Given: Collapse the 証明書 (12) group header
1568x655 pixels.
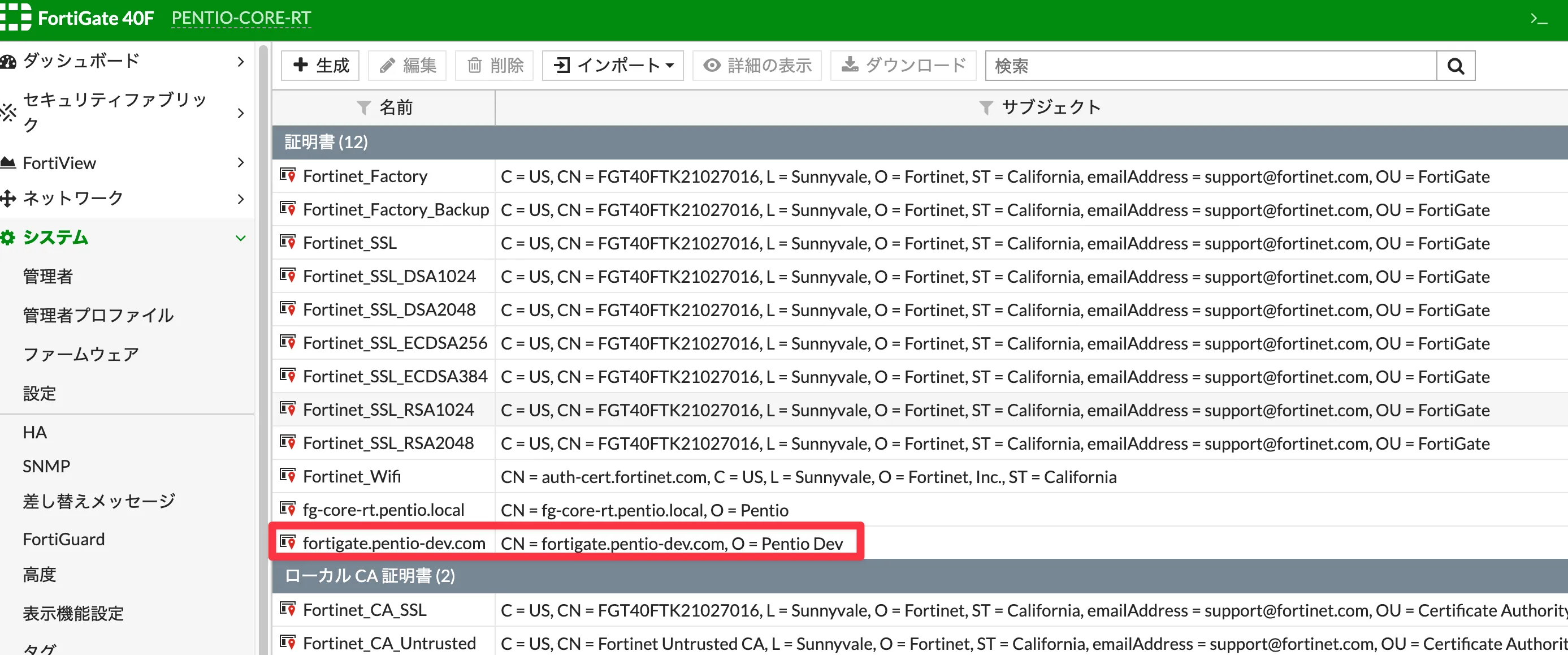Looking at the screenshot, I should click(x=920, y=143).
